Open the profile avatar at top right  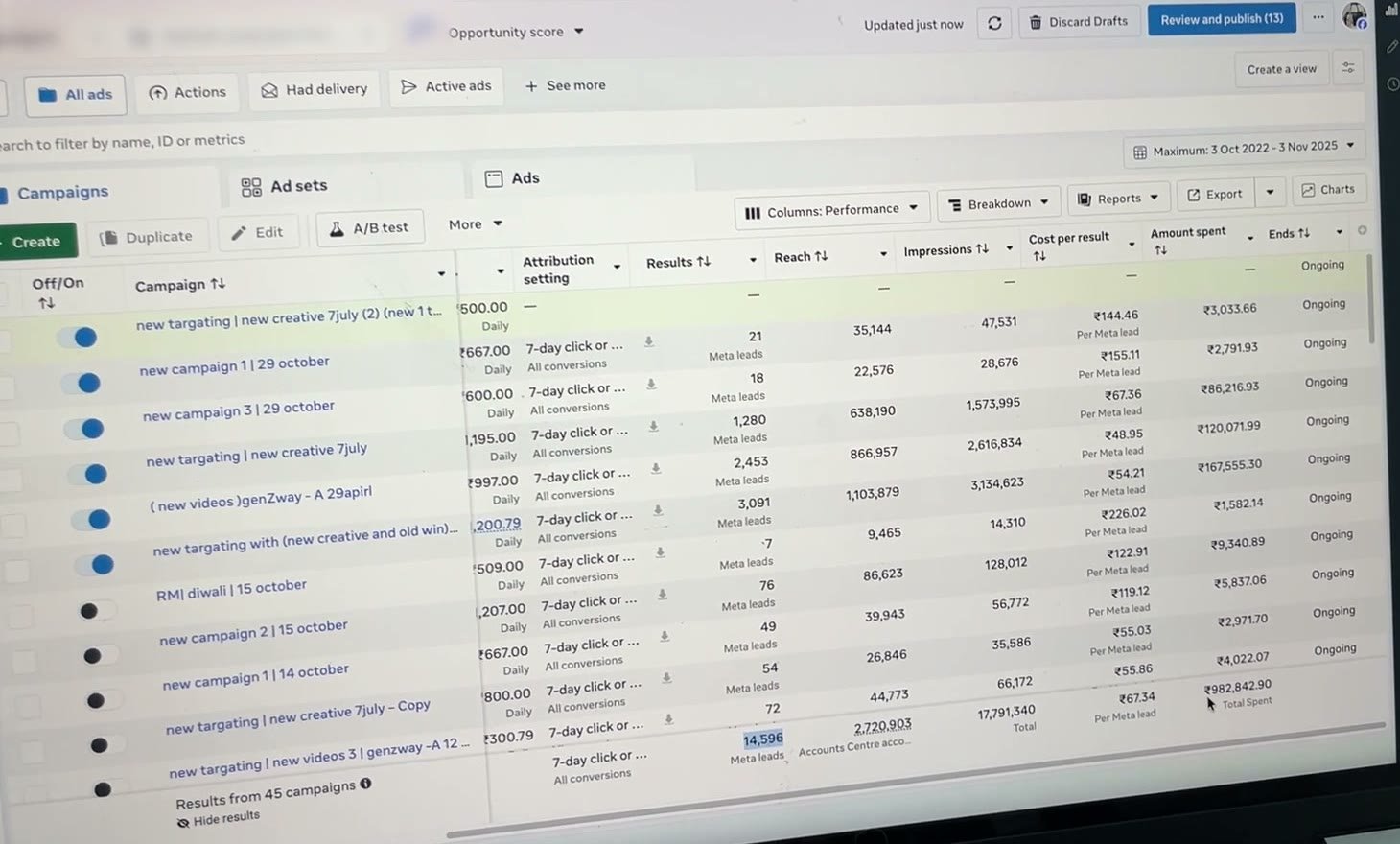click(x=1354, y=15)
